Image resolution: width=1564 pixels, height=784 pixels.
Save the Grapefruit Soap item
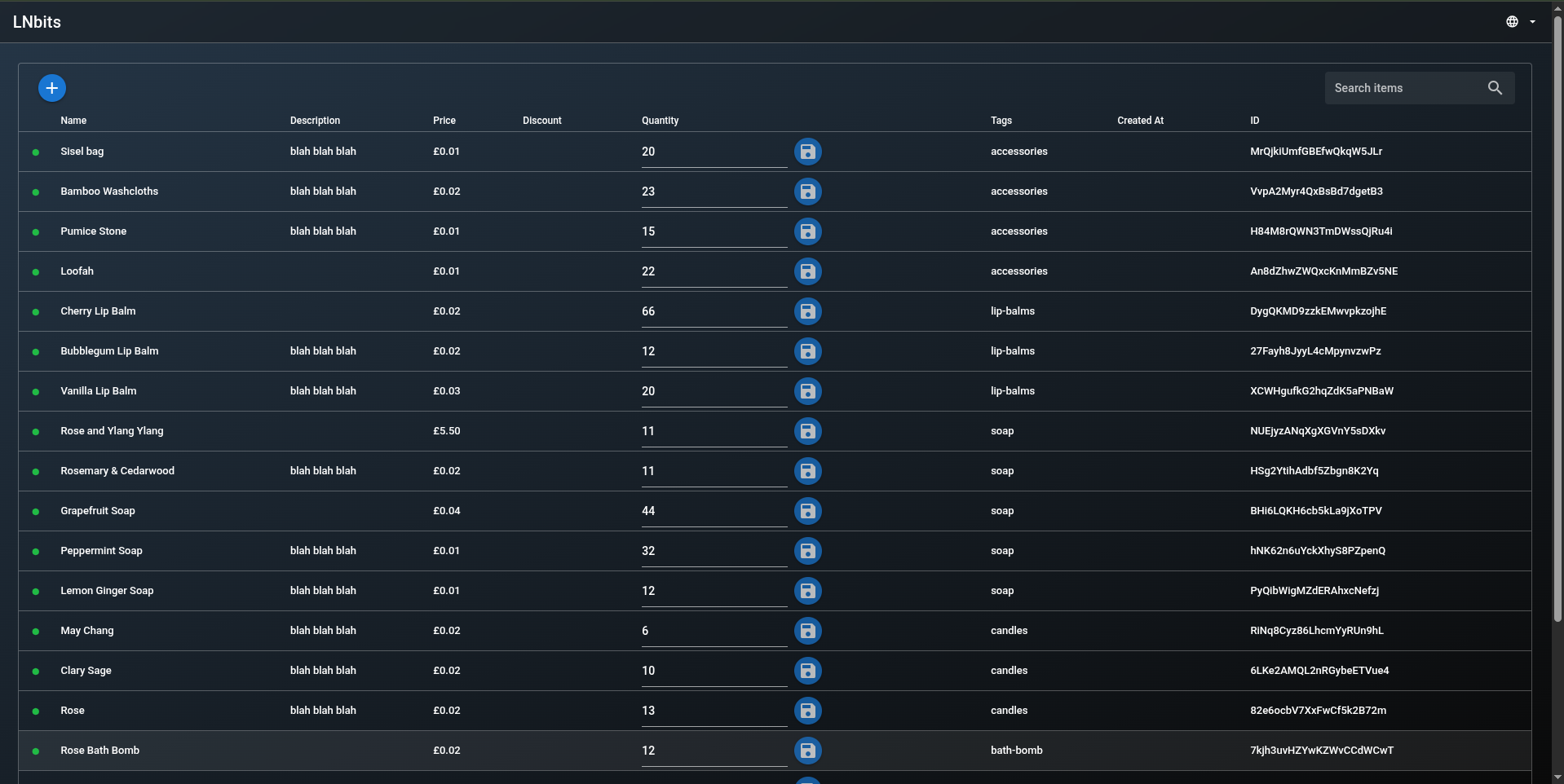pos(806,511)
